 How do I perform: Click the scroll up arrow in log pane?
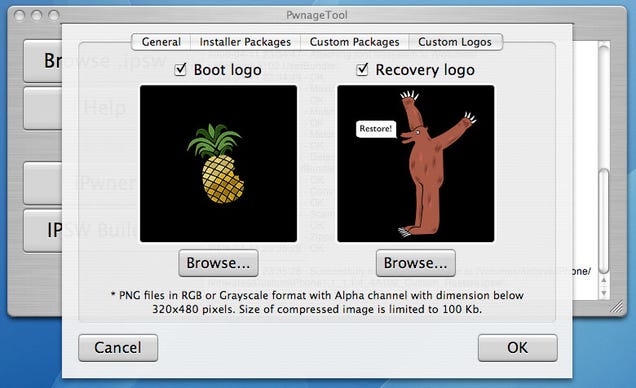[604, 281]
